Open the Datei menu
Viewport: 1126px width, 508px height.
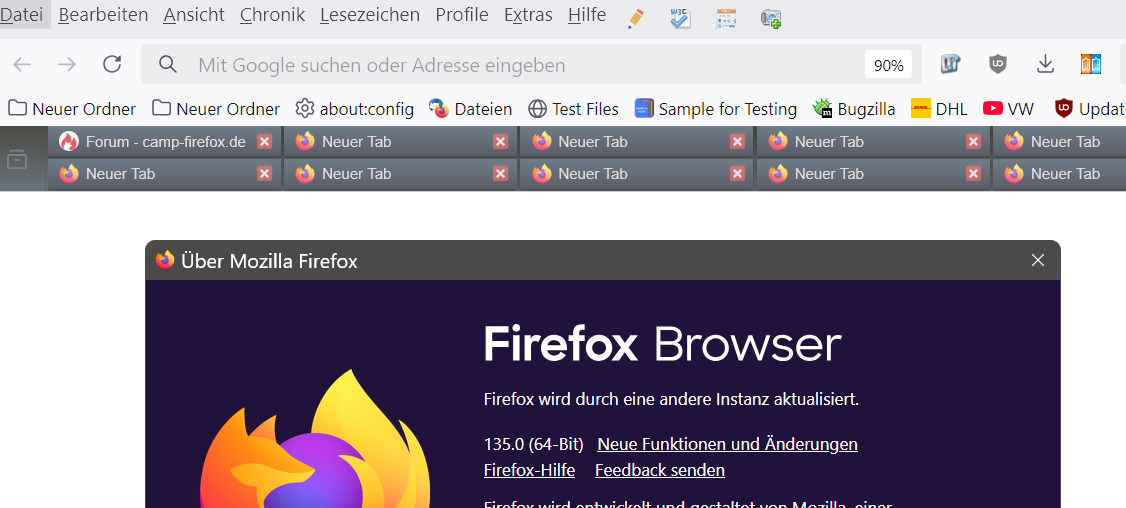[22, 14]
